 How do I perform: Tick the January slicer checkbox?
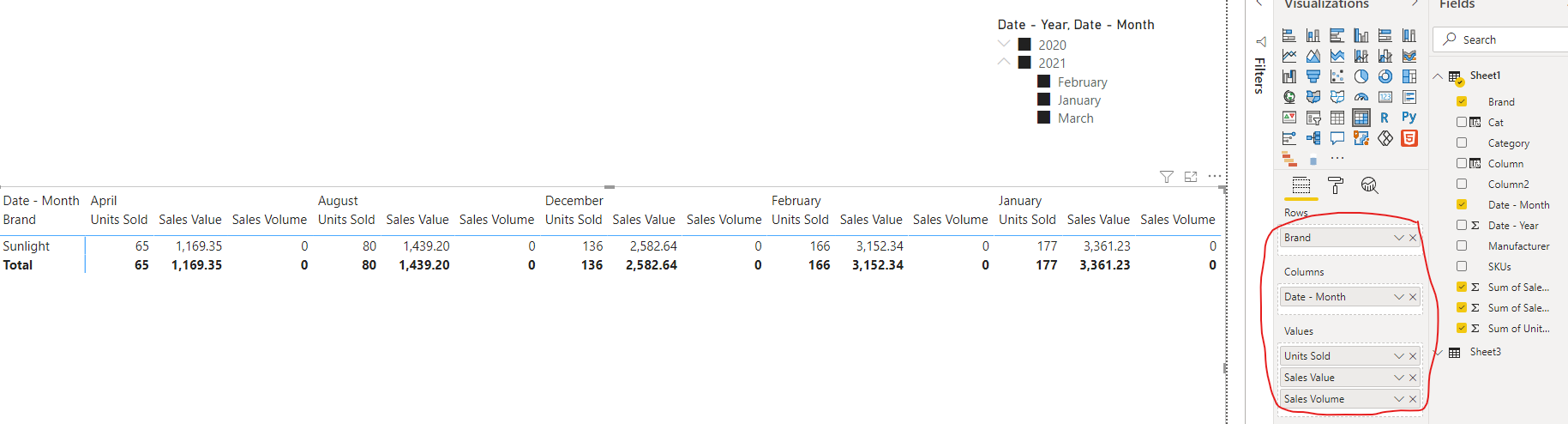click(1043, 100)
